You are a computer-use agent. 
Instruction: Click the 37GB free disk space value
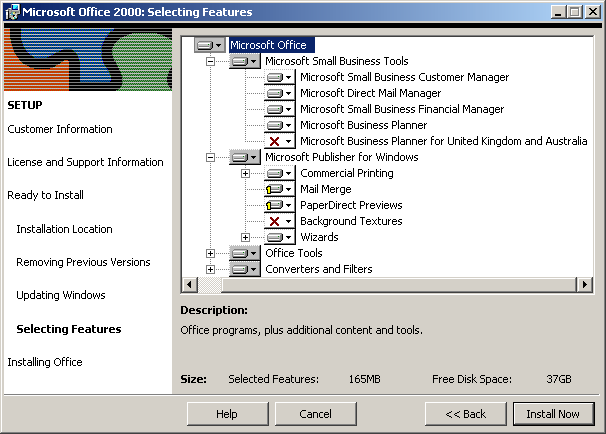559,379
